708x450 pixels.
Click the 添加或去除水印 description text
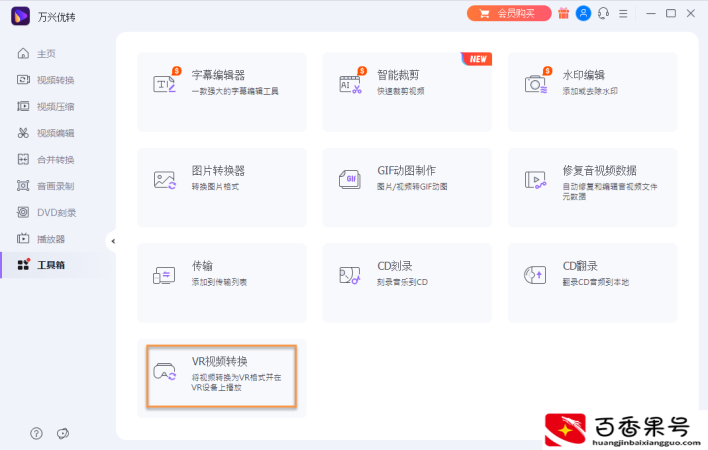(x=590, y=91)
